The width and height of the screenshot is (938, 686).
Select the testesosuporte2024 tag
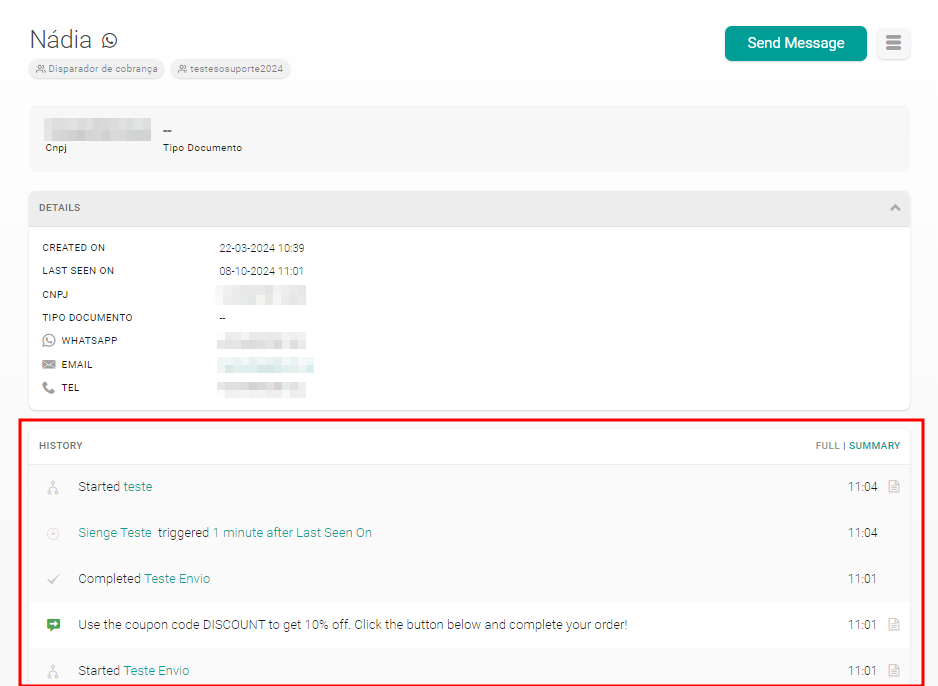click(230, 69)
